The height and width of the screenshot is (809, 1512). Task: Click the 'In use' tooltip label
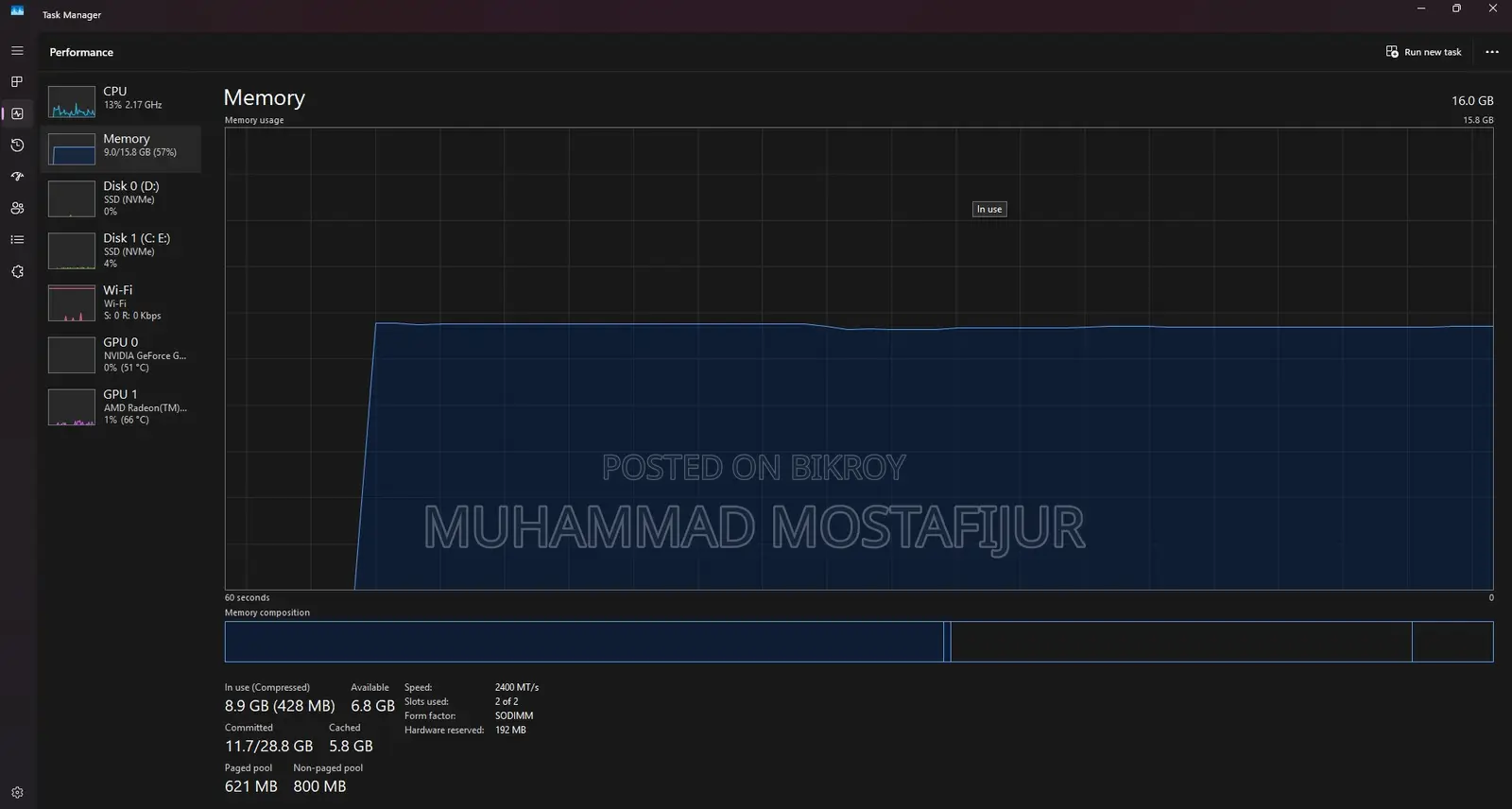pos(989,209)
